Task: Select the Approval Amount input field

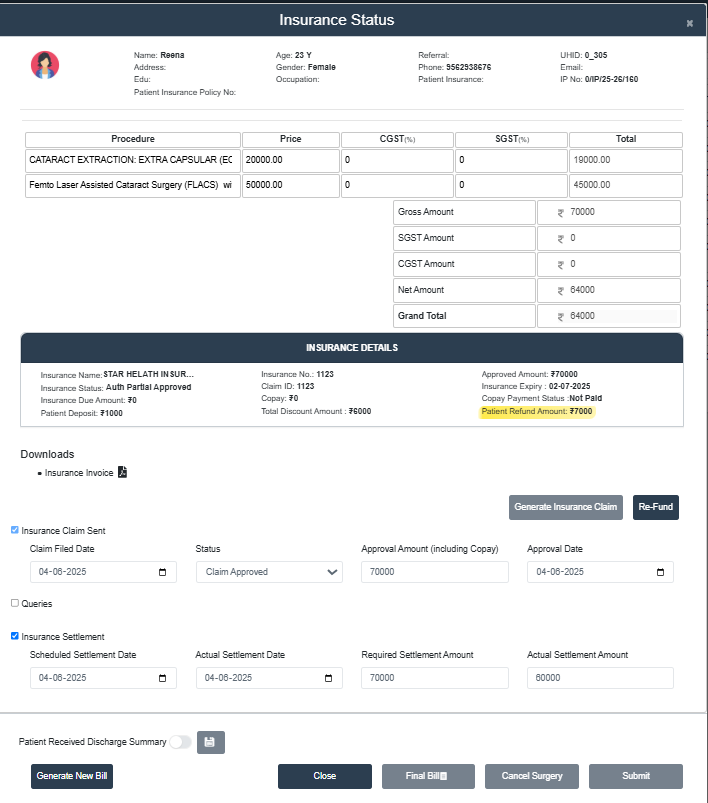Action: pos(434,572)
